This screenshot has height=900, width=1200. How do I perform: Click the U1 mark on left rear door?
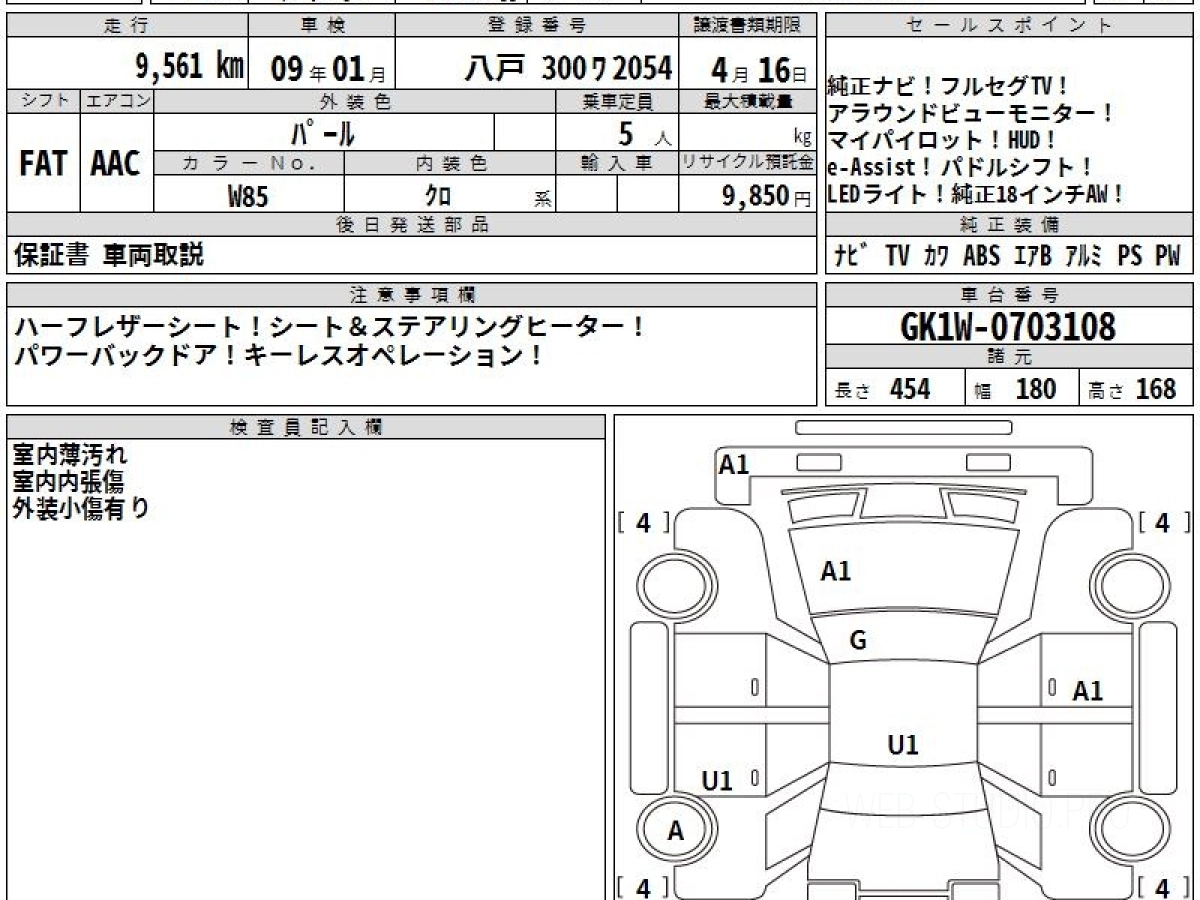717,781
